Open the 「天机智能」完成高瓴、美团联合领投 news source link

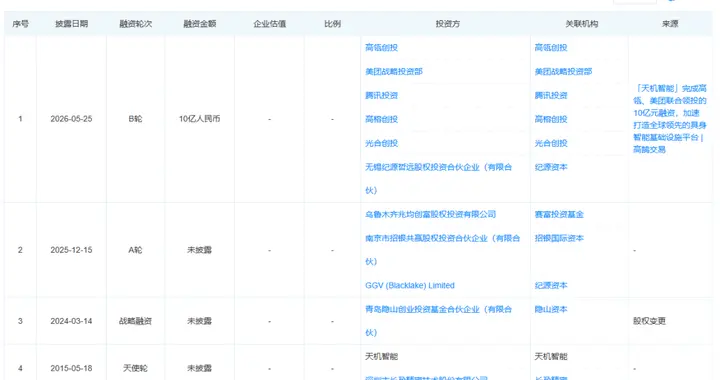pyautogui.click(x=669, y=119)
